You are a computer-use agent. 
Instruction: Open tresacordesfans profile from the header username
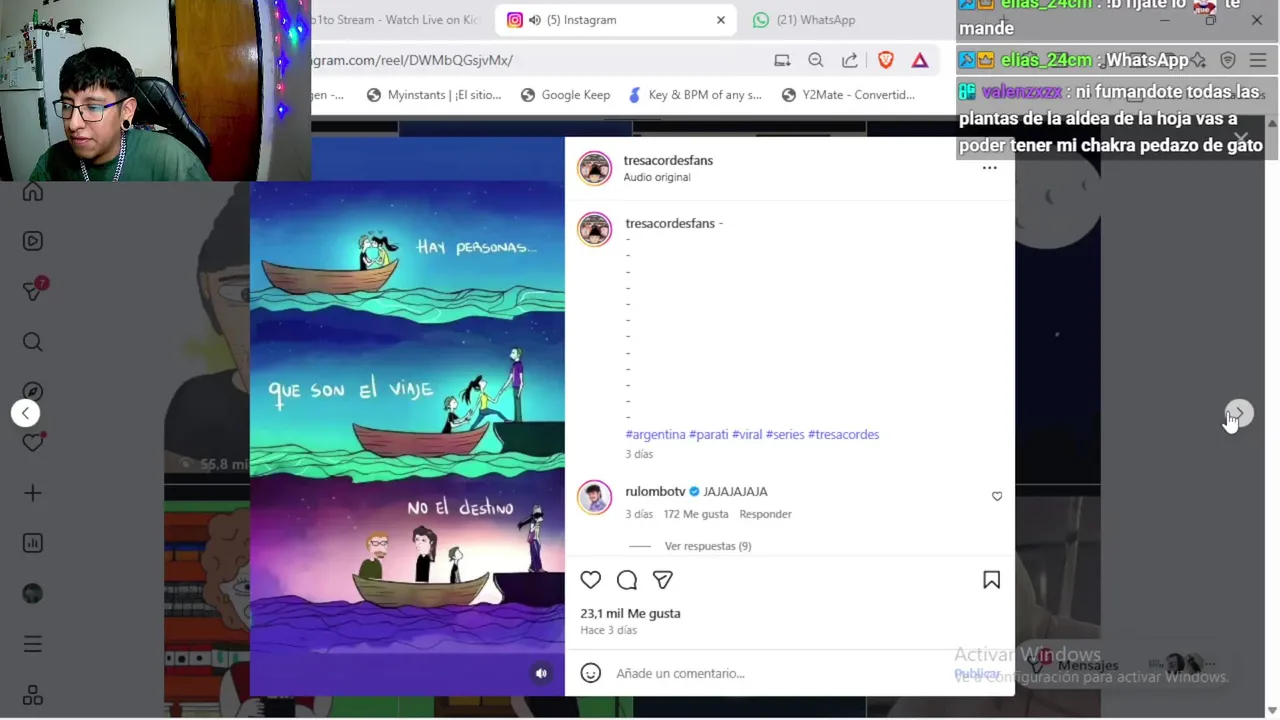[x=668, y=160]
